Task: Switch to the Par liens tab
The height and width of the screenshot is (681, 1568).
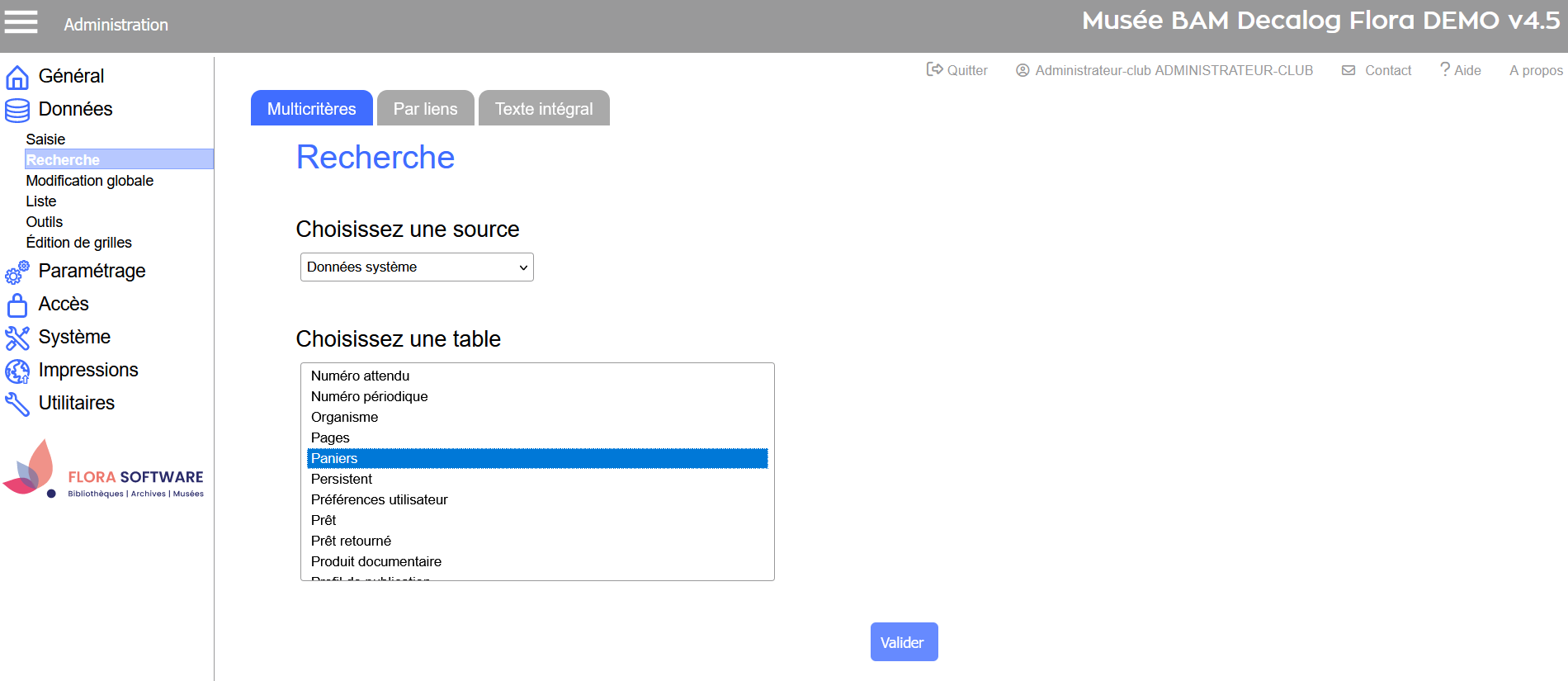Action: [425, 109]
